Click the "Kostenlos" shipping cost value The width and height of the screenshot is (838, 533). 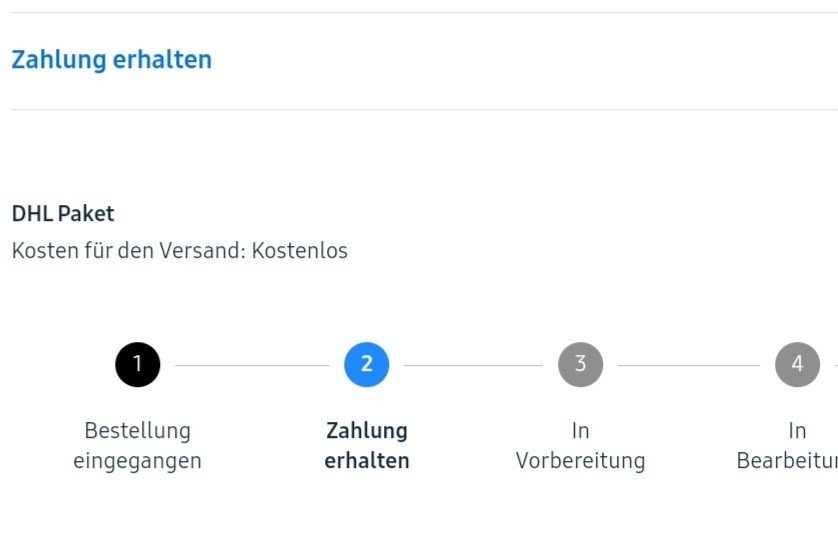(300, 251)
